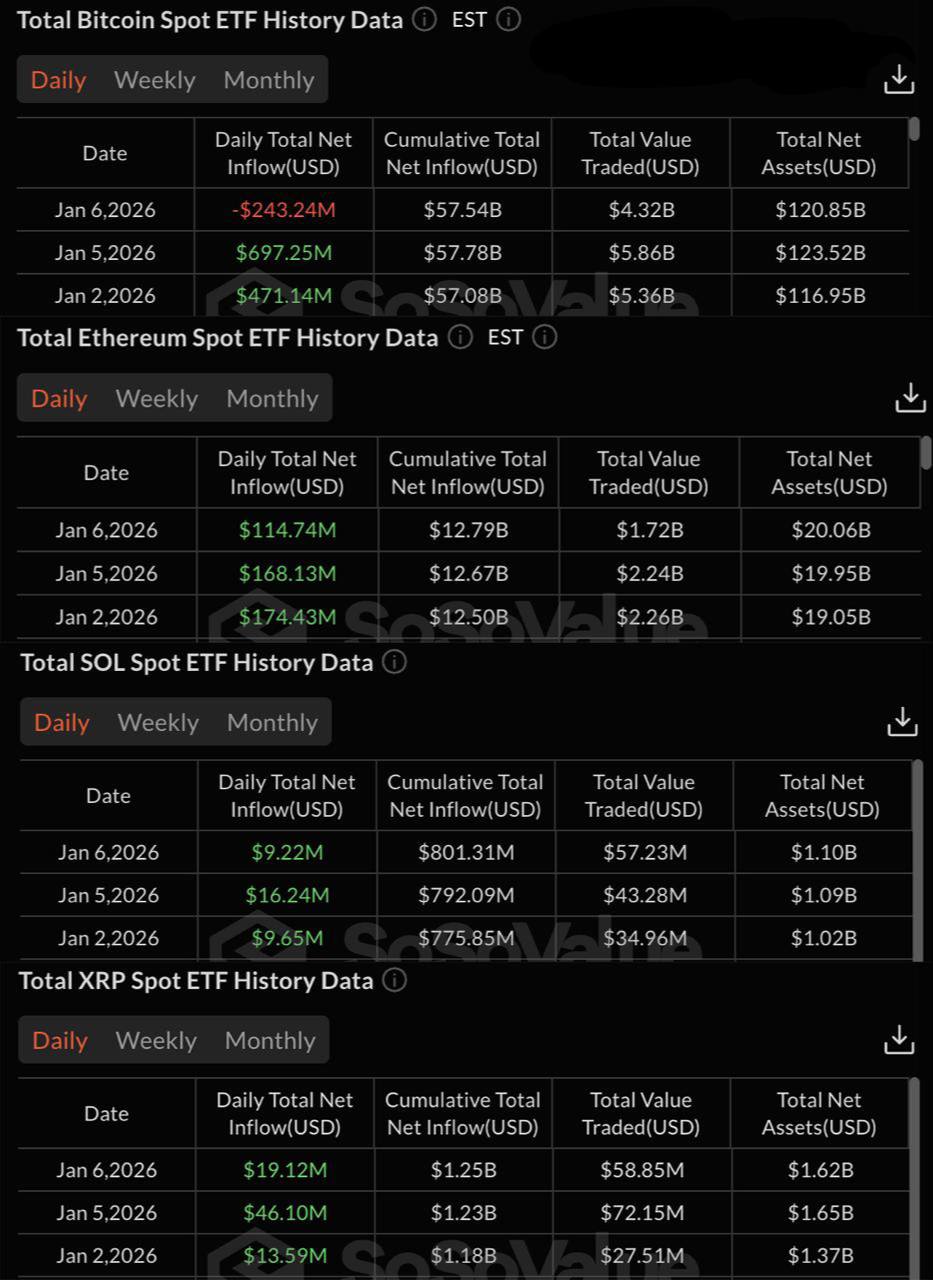This screenshot has width=933, height=1280.
Task: Download Ethereum Spot ETF history data
Action: (910, 397)
